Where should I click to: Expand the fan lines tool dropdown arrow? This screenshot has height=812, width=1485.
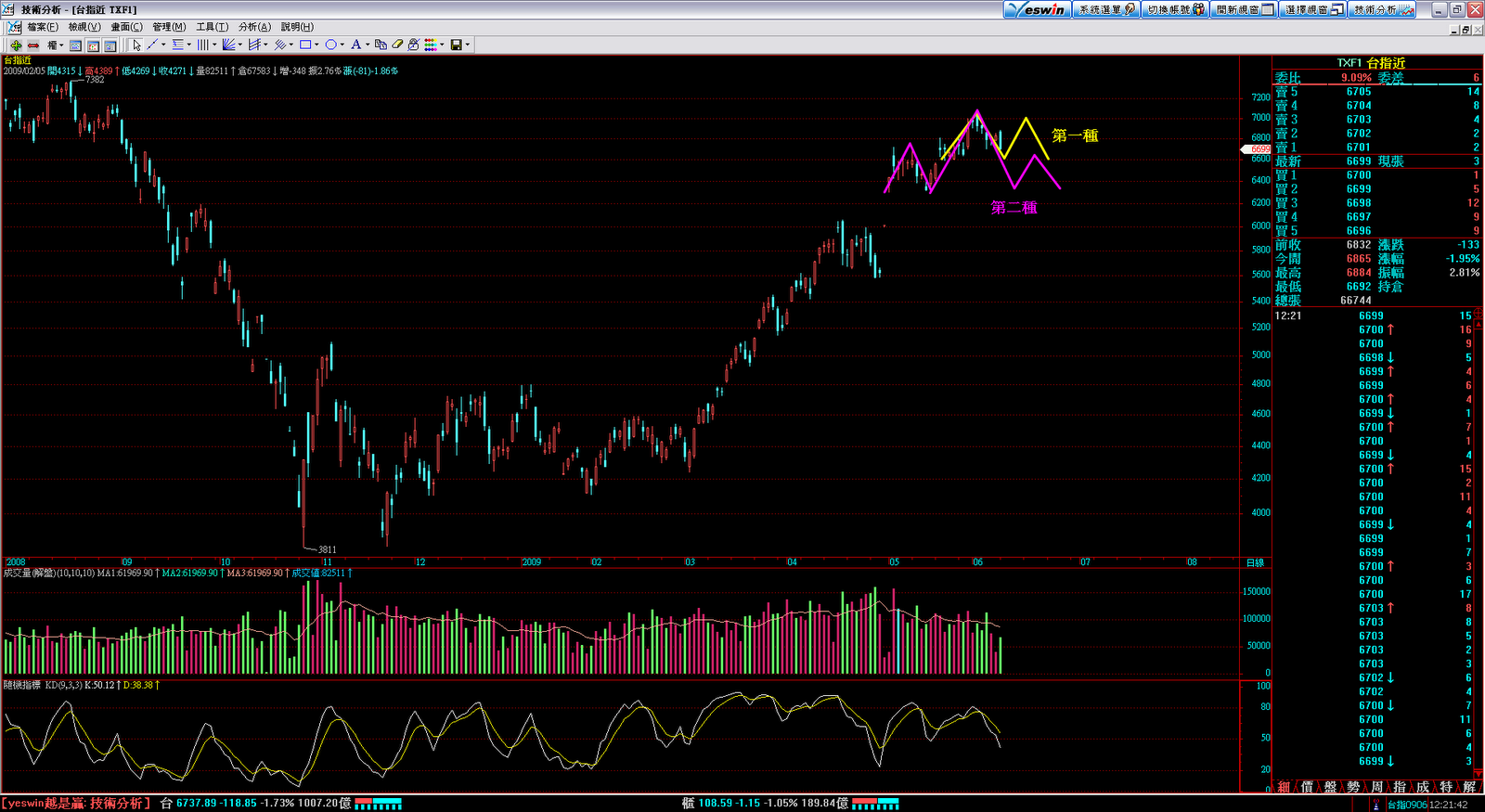(x=240, y=45)
